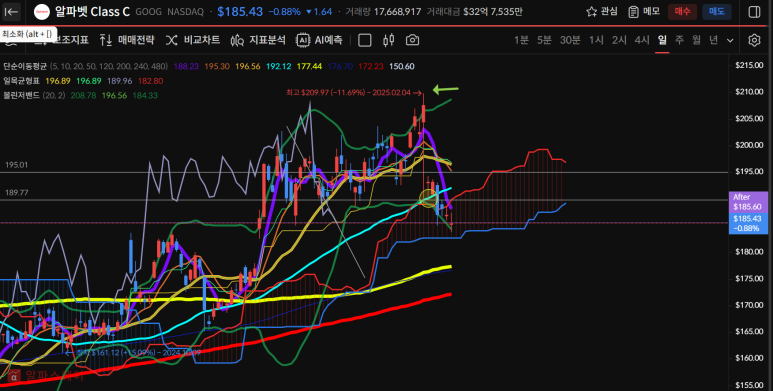Collapse the chart panel with the back-arrow icon

[x=11, y=12]
